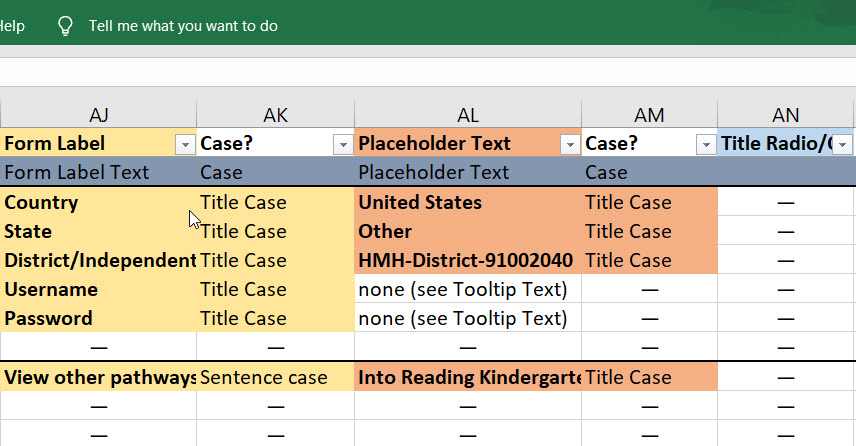The height and width of the screenshot is (446, 856).
Task: Open the Help ribbon tab
Action: point(12,26)
